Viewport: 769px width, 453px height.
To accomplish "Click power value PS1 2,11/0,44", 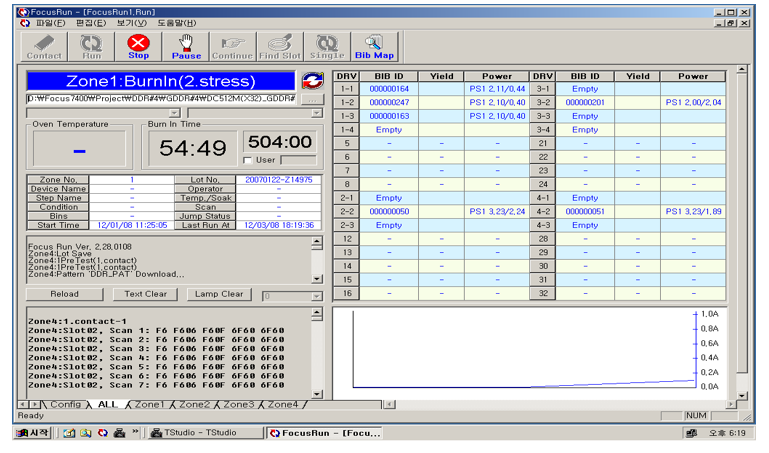I will coord(497,89).
